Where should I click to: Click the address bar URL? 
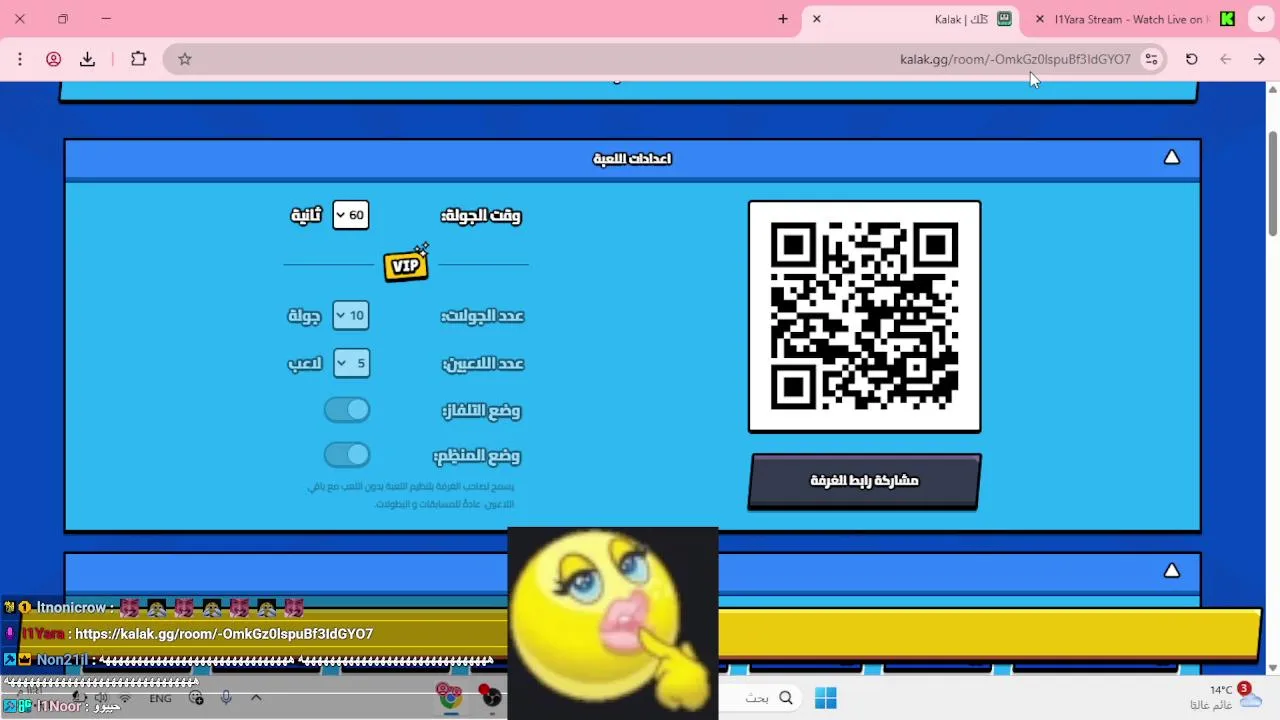pos(1015,59)
